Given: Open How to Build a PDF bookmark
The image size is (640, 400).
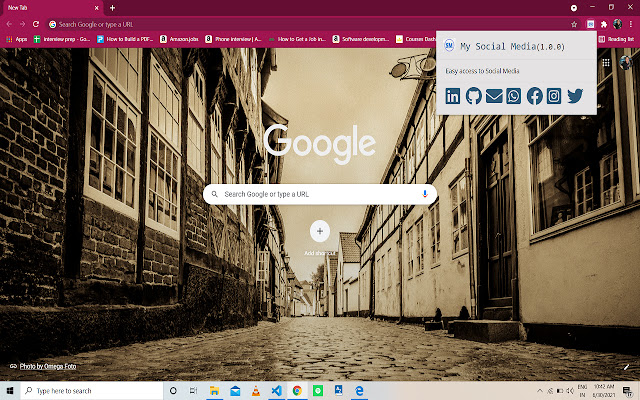Looking at the screenshot, I should pyautogui.click(x=125, y=39).
